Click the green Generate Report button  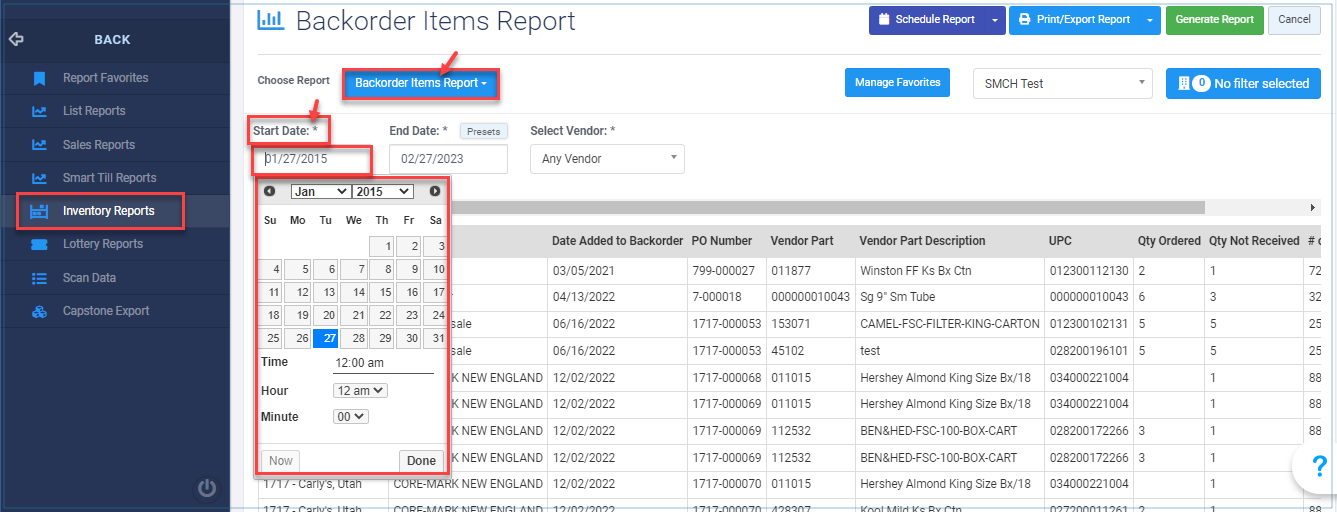[1214, 20]
